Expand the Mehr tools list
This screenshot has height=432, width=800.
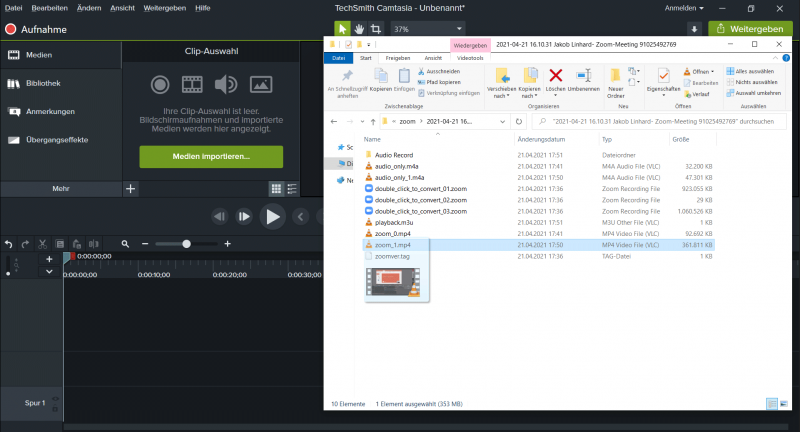click(x=61, y=189)
